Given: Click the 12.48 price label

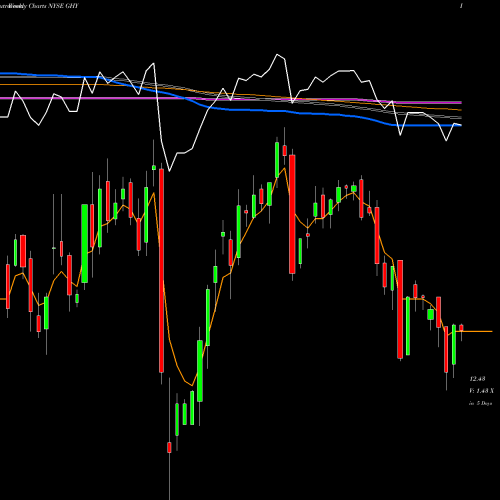Looking at the screenshot, I should tap(477, 379).
